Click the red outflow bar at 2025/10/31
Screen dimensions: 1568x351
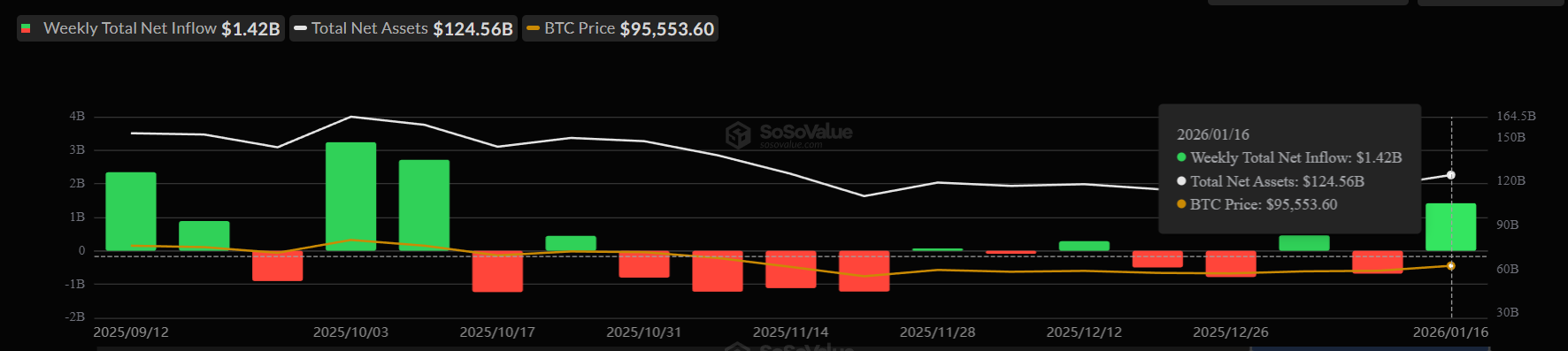coord(644,264)
